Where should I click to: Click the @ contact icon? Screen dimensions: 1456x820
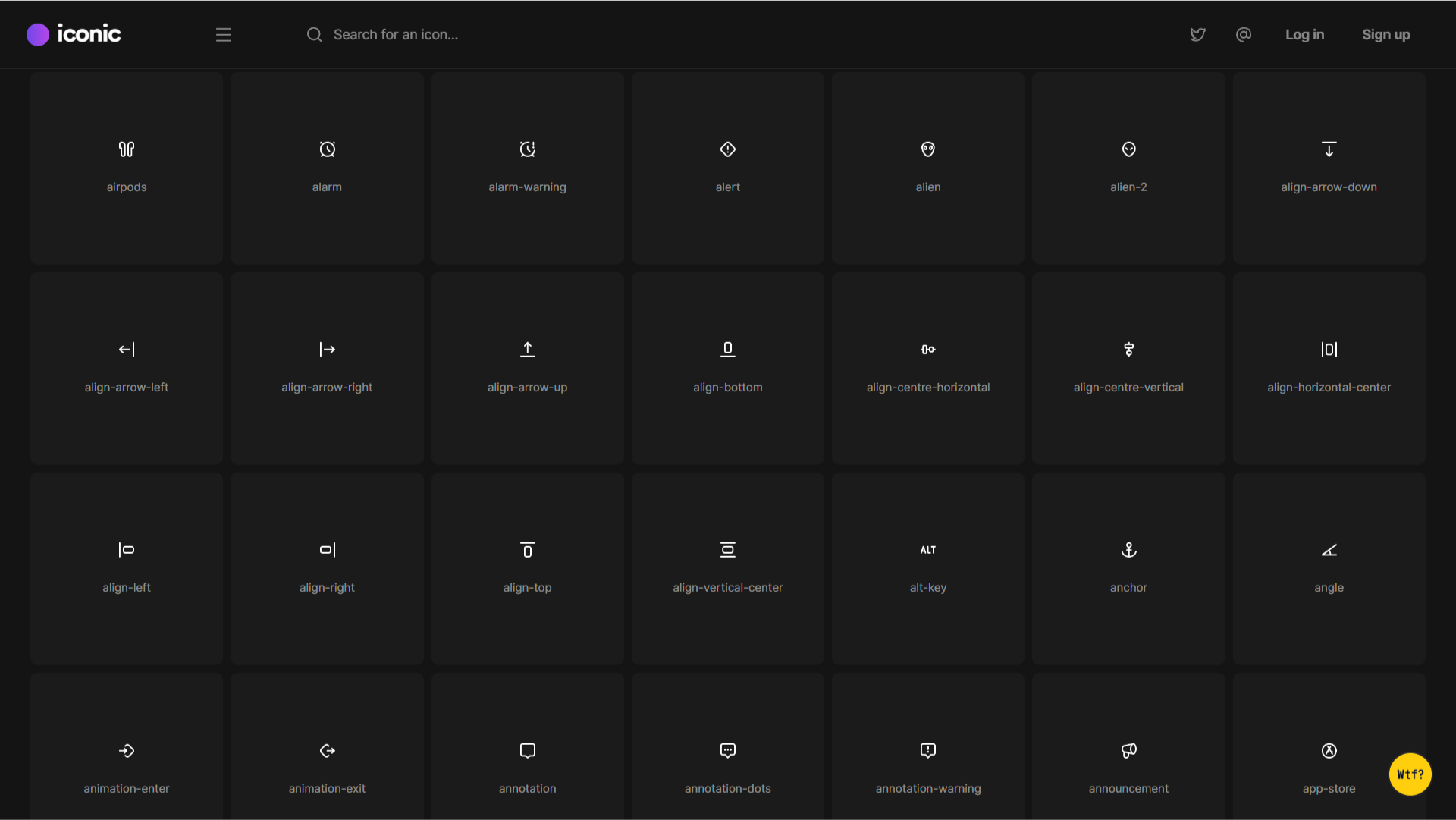pyautogui.click(x=1243, y=35)
